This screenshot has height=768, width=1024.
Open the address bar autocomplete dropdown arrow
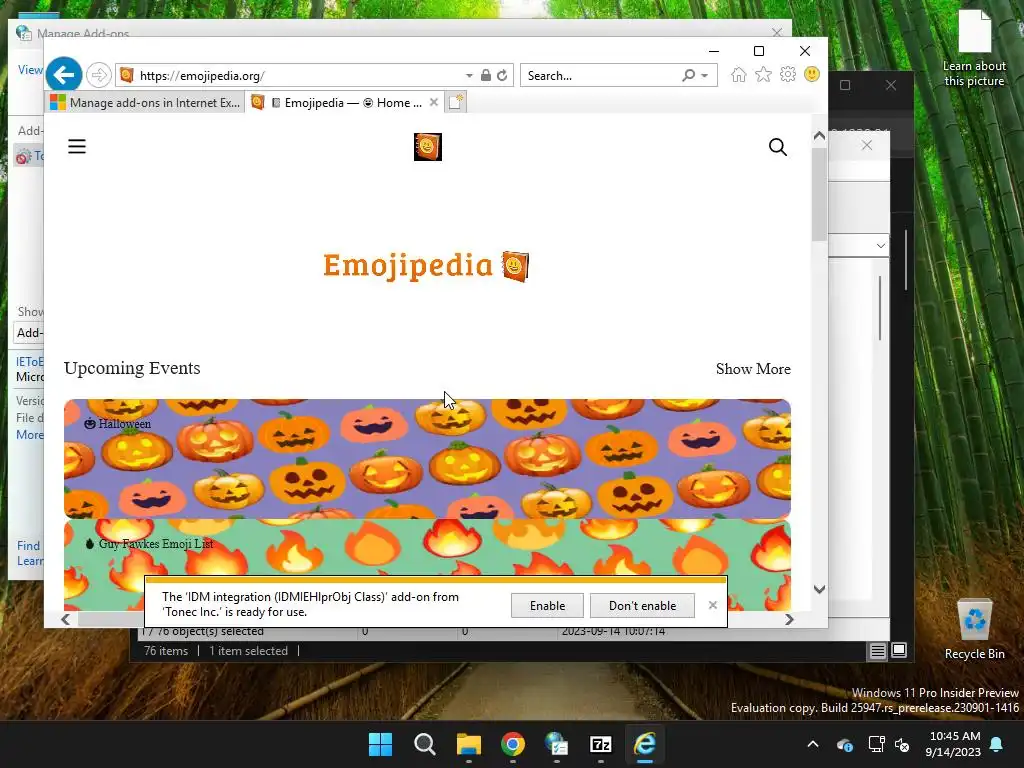pyautogui.click(x=469, y=76)
